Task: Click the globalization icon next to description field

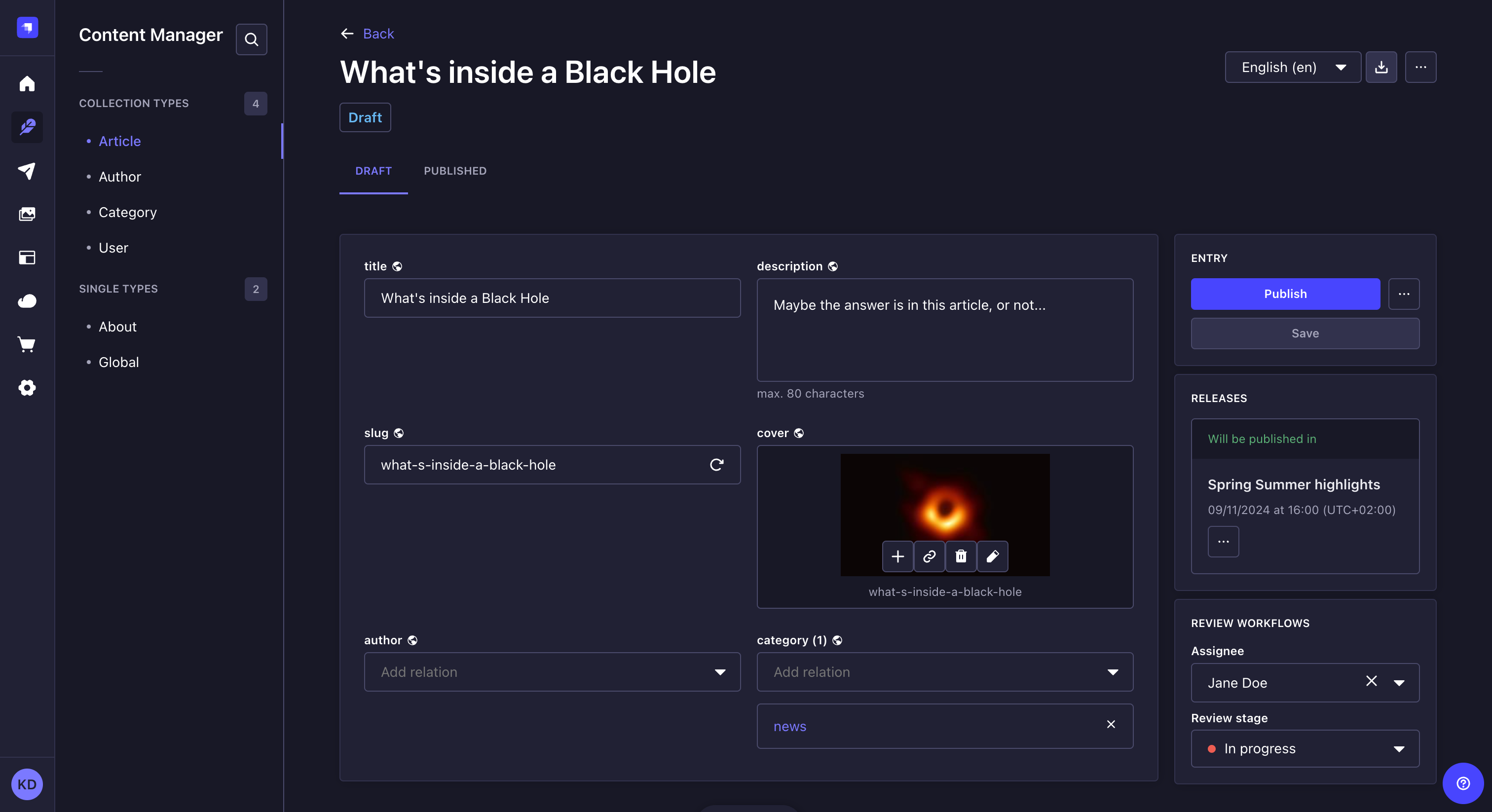Action: [x=833, y=266]
